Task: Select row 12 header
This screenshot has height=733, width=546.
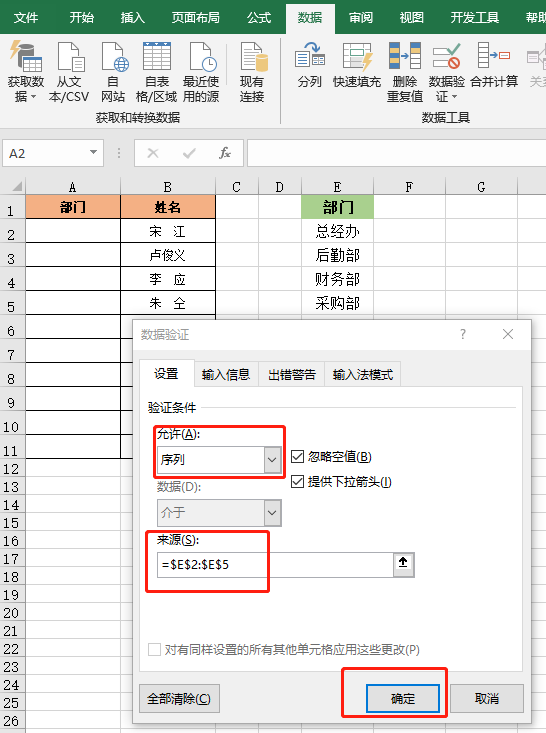Action: [12, 468]
